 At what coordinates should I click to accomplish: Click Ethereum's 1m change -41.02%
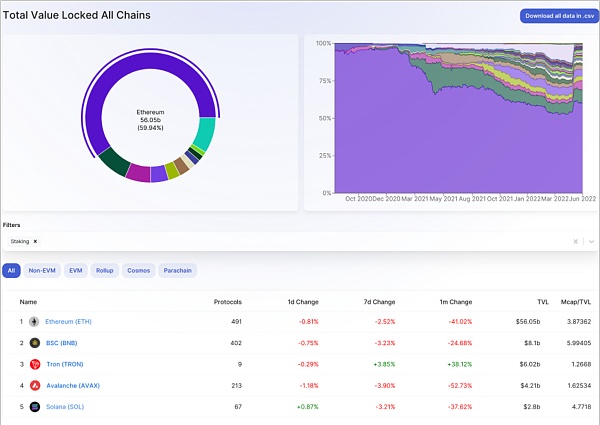pos(460,322)
